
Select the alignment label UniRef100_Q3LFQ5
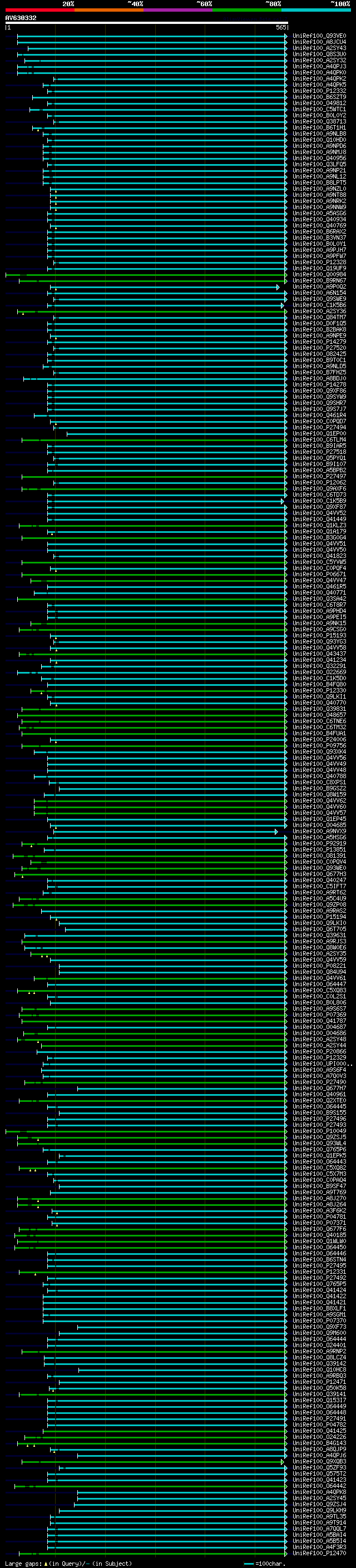[x=319, y=164]
